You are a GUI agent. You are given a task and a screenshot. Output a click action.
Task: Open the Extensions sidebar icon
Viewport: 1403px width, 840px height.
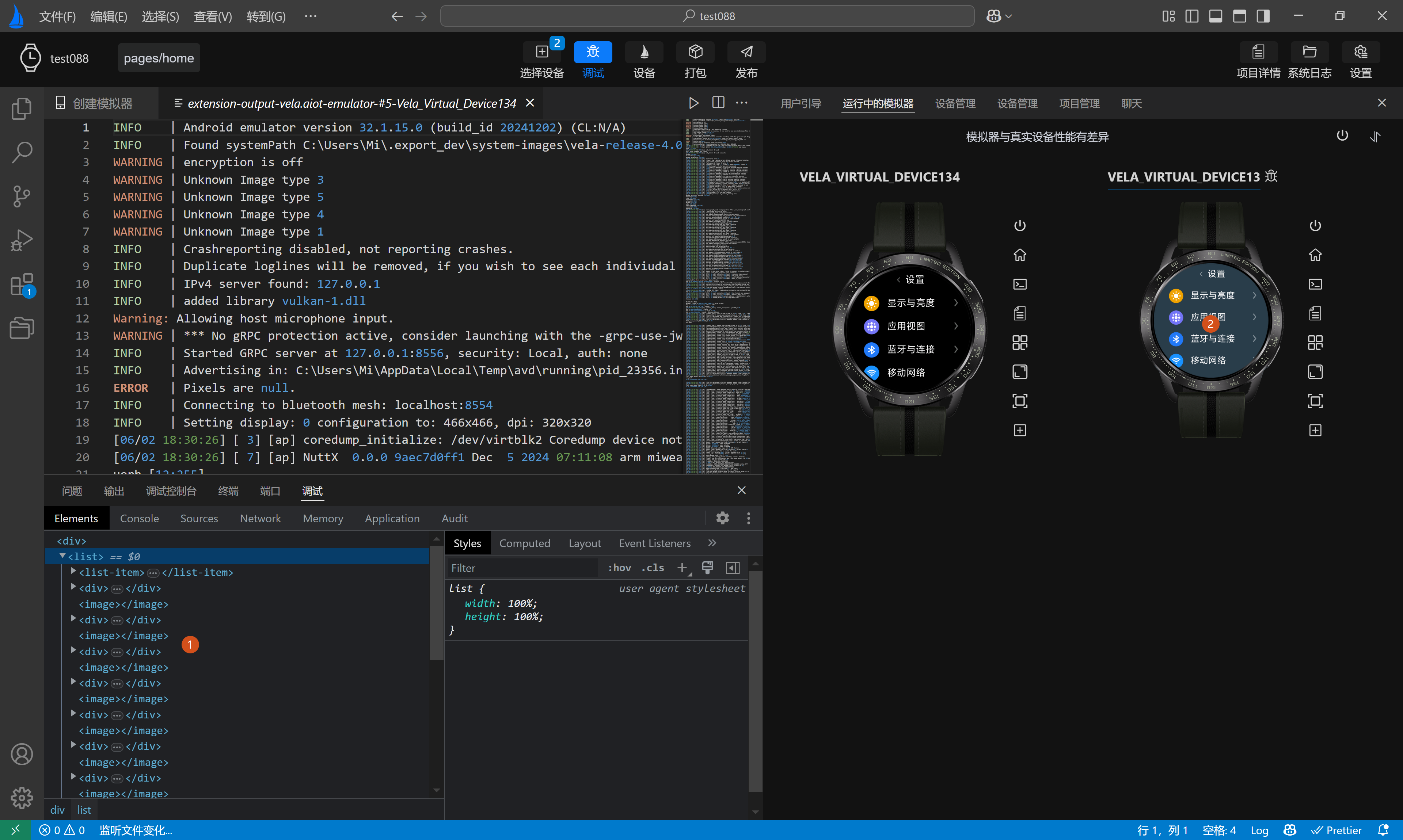click(22, 284)
